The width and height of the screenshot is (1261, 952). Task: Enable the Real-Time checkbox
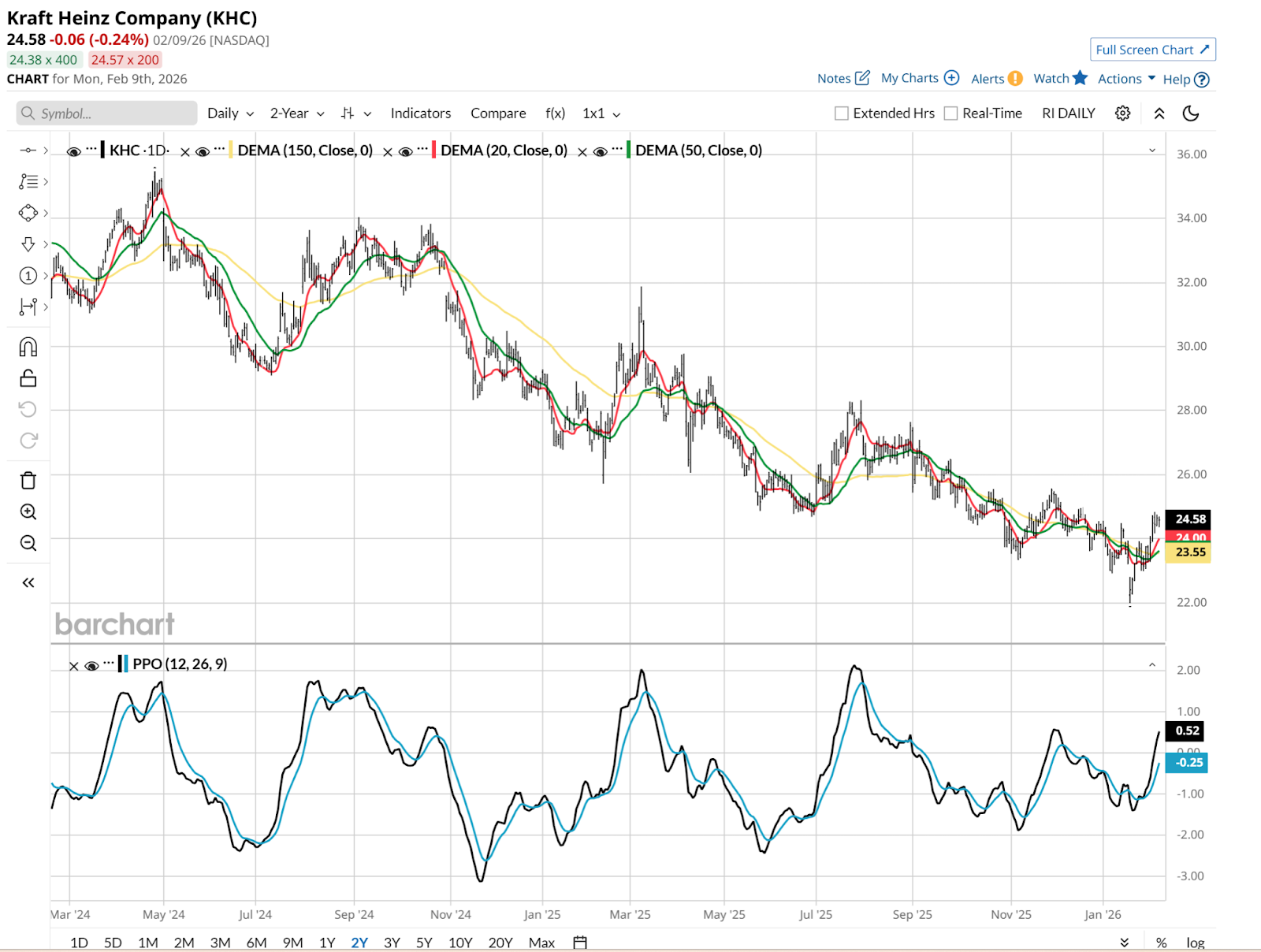pos(951,113)
